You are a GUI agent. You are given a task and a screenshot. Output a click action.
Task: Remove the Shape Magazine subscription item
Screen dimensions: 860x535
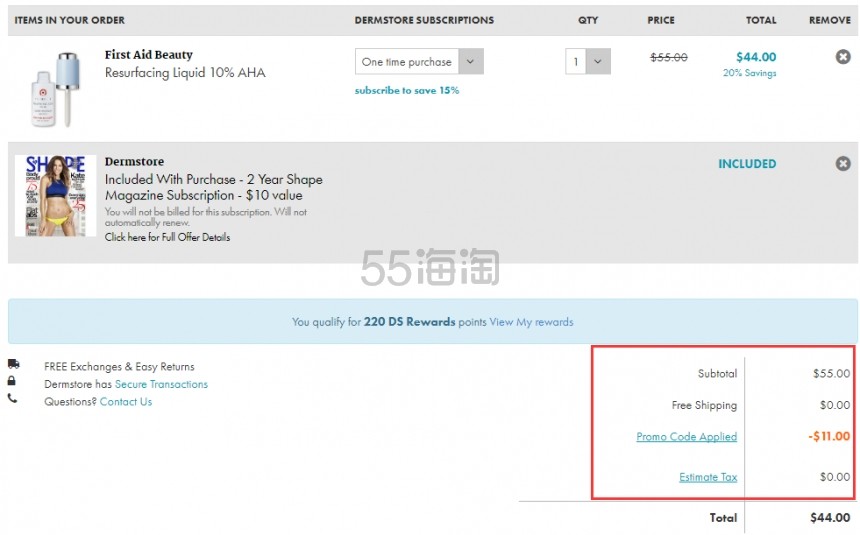coord(843,164)
